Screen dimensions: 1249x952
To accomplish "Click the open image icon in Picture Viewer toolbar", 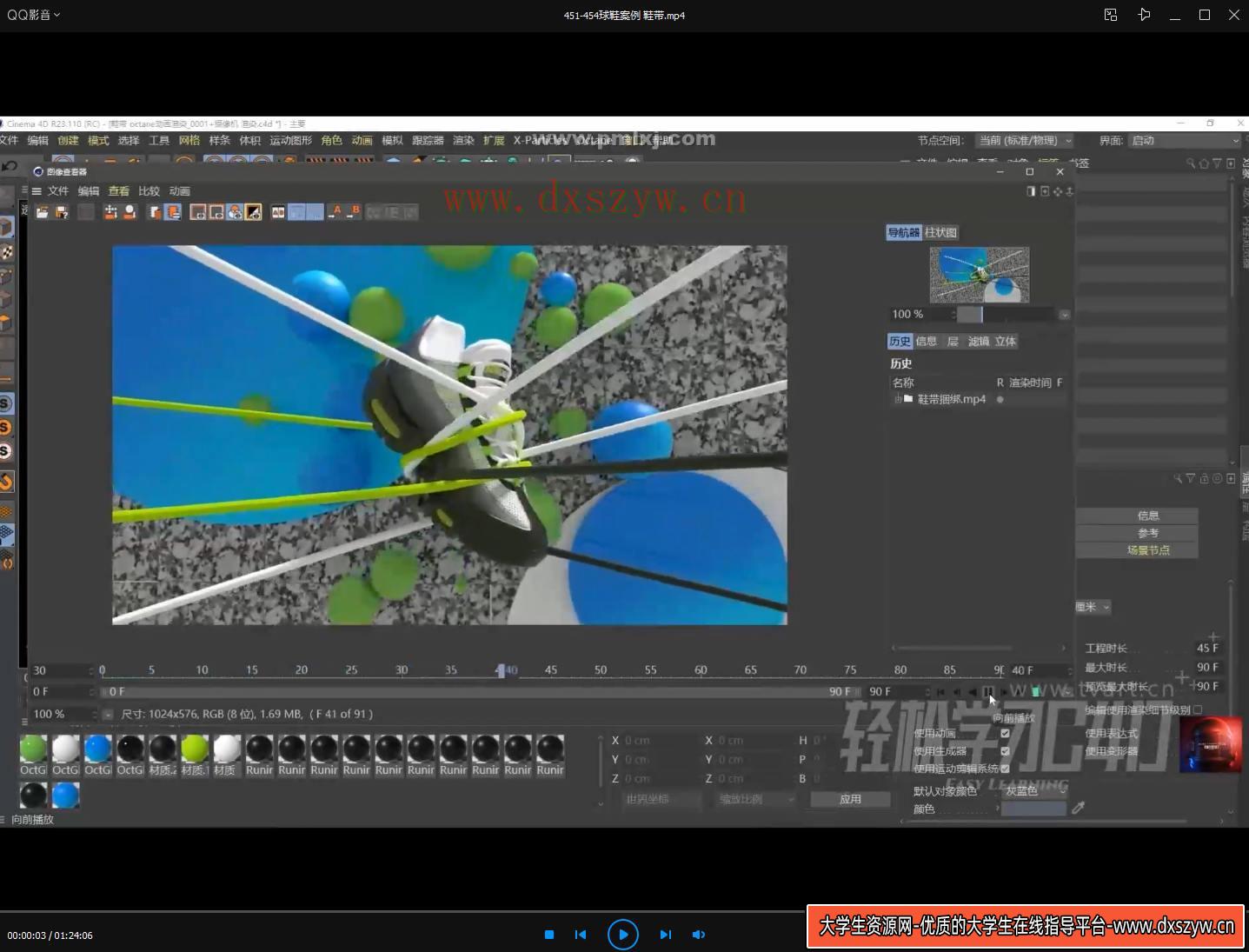I will point(42,212).
